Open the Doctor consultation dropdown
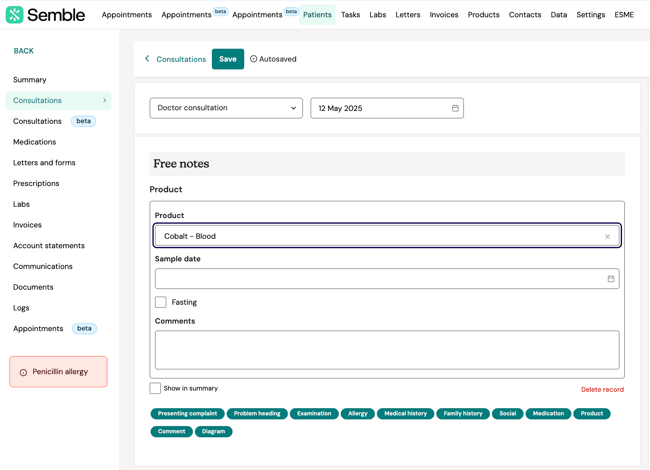This screenshot has width=650, height=470. coord(226,108)
